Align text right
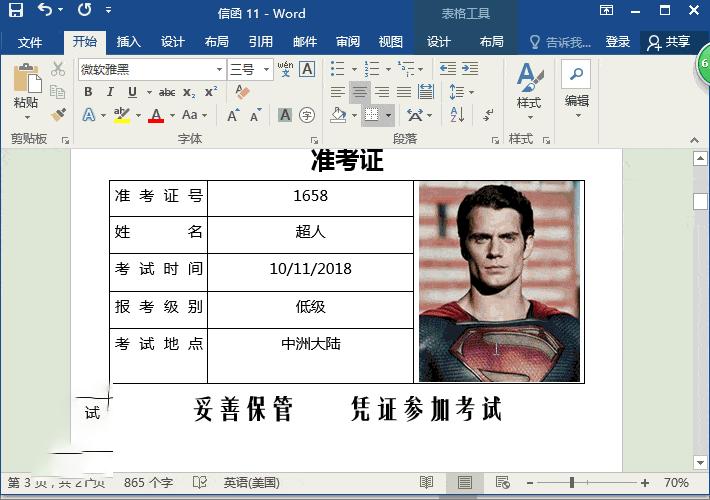710x500 pixels. pyautogui.click(x=382, y=92)
